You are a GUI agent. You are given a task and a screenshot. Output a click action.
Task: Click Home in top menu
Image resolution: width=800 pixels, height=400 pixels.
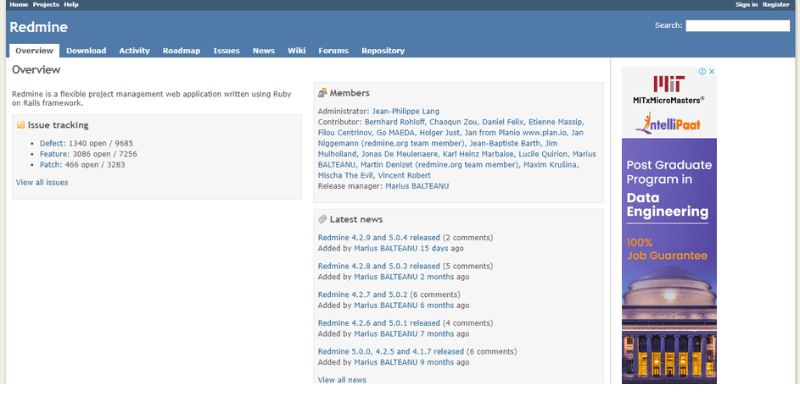point(19,5)
